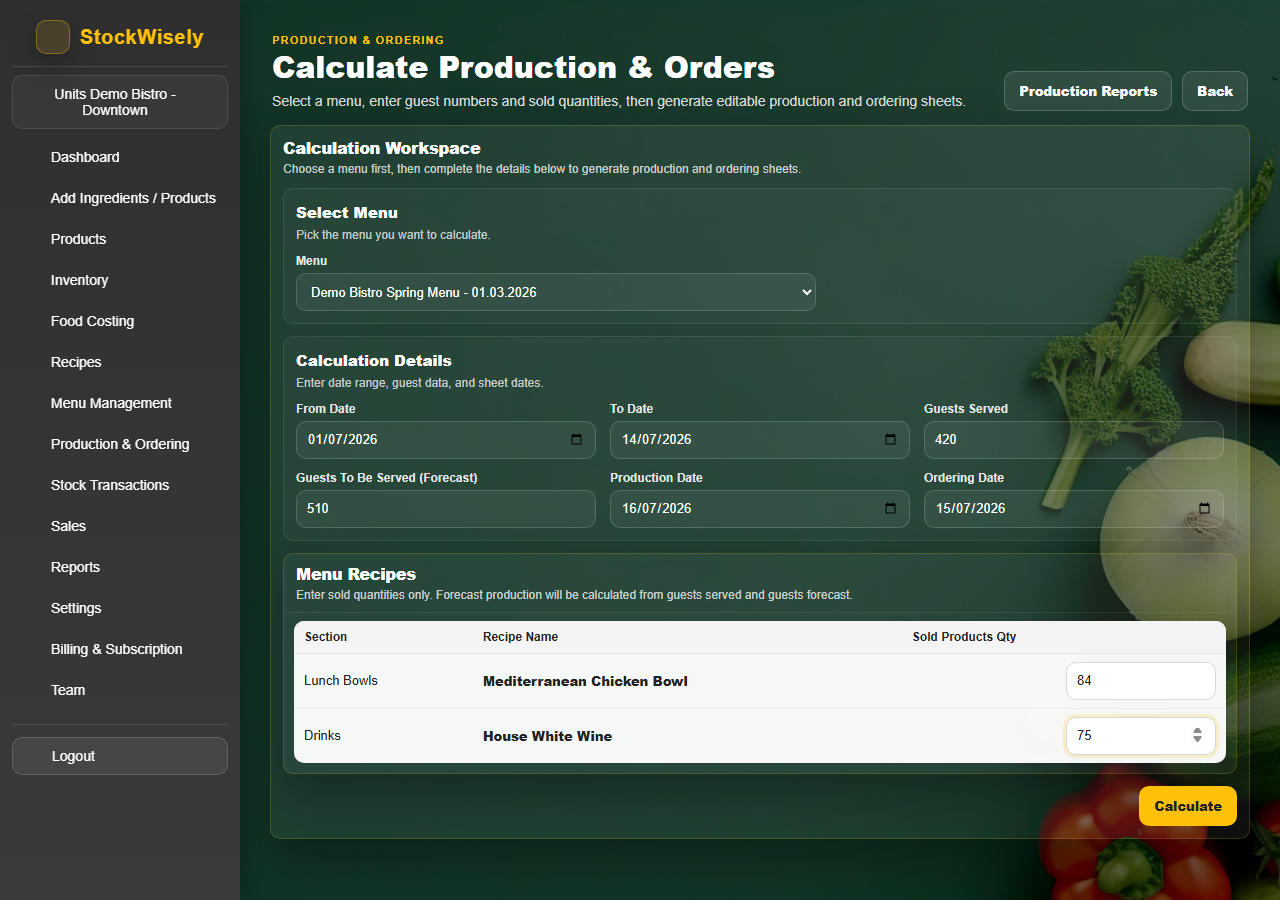Click the Logout button
Screen dimensions: 1280x900
(x=120, y=756)
